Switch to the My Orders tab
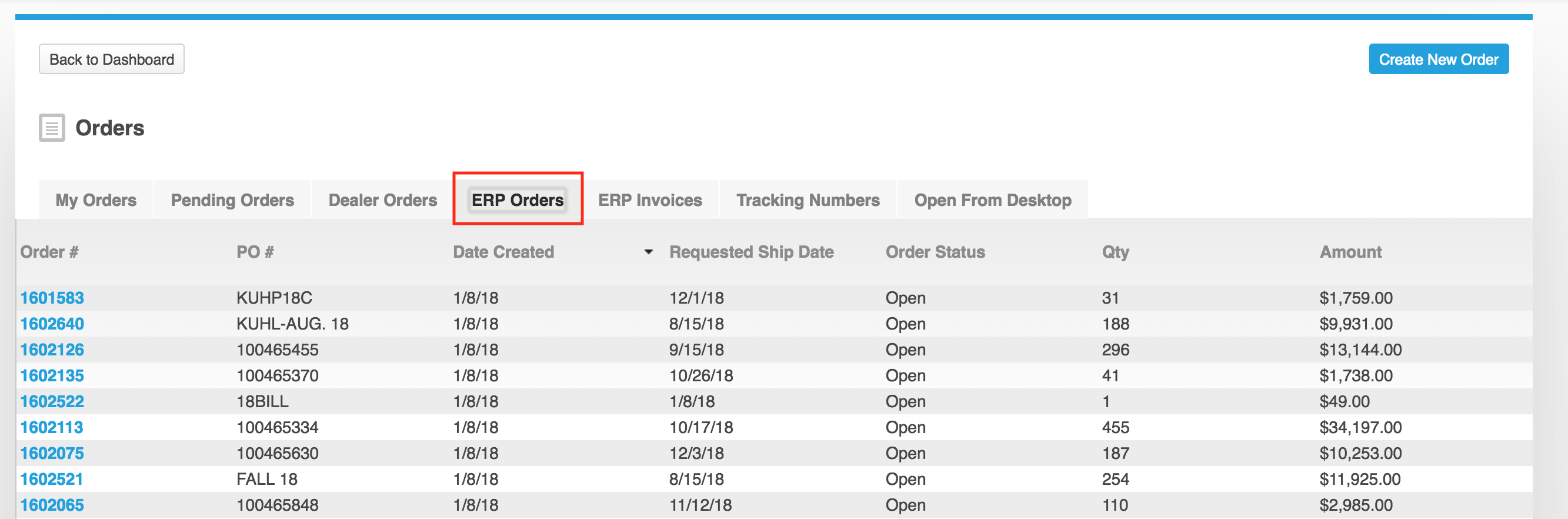This screenshot has height=519, width=1568. pos(95,201)
